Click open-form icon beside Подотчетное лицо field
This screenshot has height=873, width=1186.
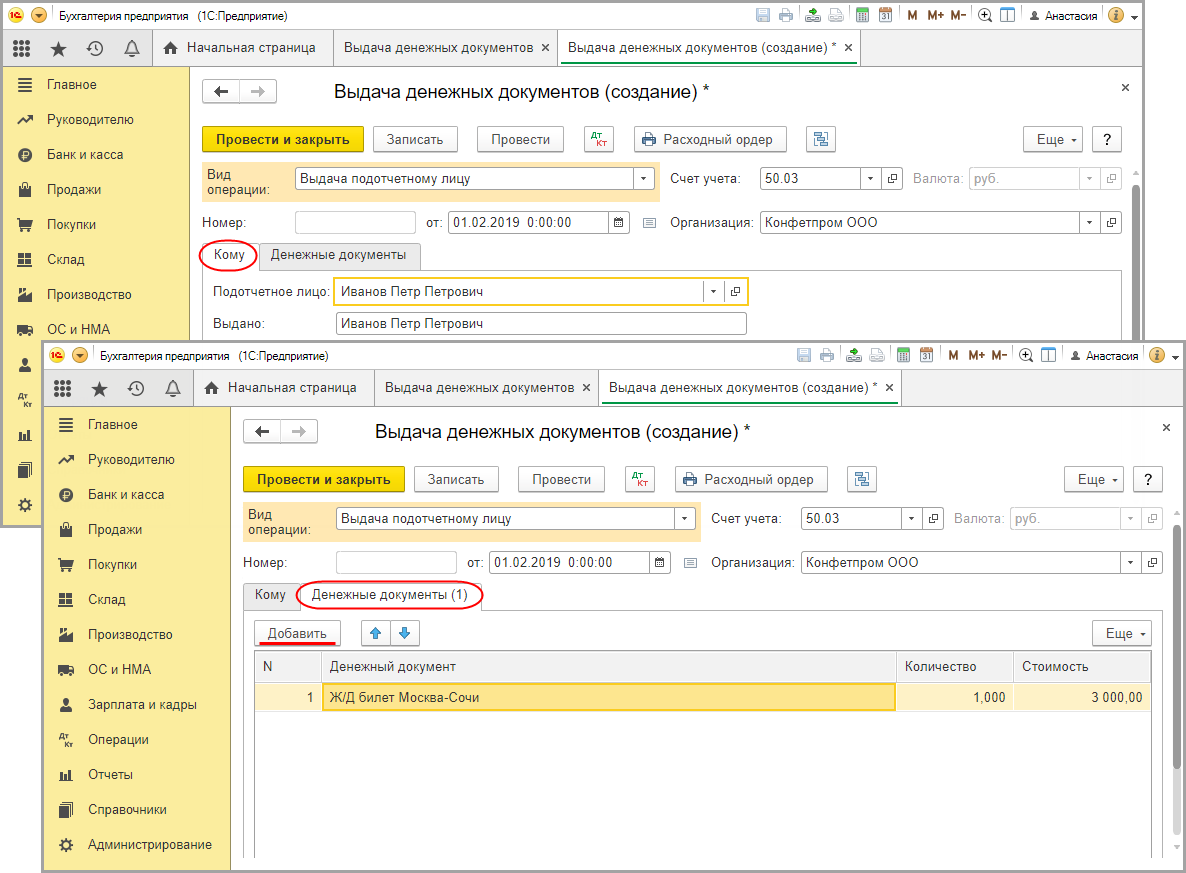click(x=735, y=292)
